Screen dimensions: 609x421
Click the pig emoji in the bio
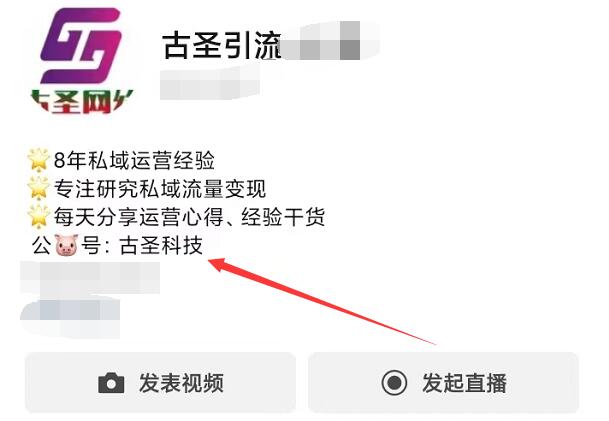(x=66, y=245)
